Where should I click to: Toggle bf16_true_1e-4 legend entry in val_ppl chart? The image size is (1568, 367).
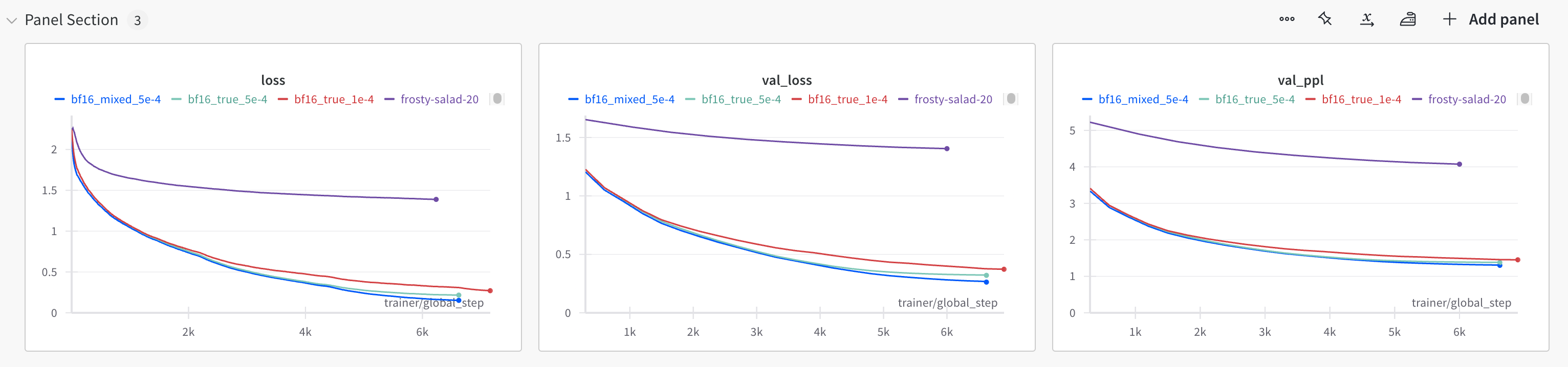(1361, 99)
